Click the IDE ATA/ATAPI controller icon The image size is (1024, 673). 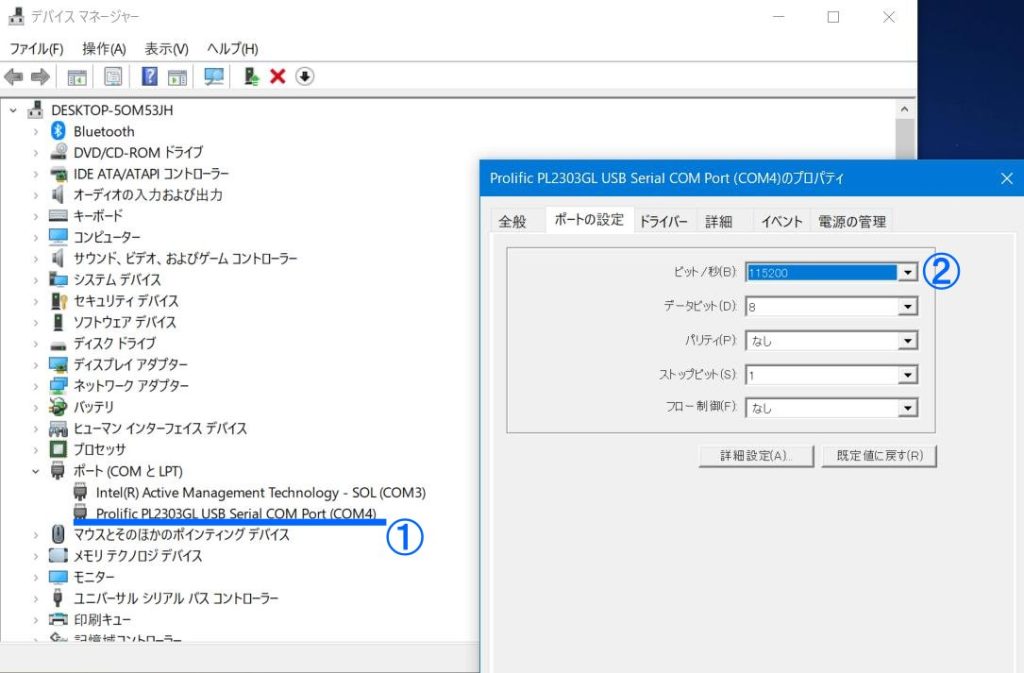[58, 174]
